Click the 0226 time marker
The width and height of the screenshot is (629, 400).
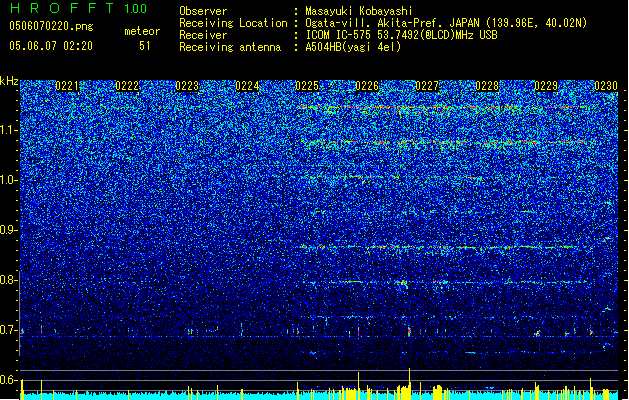click(367, 86)
